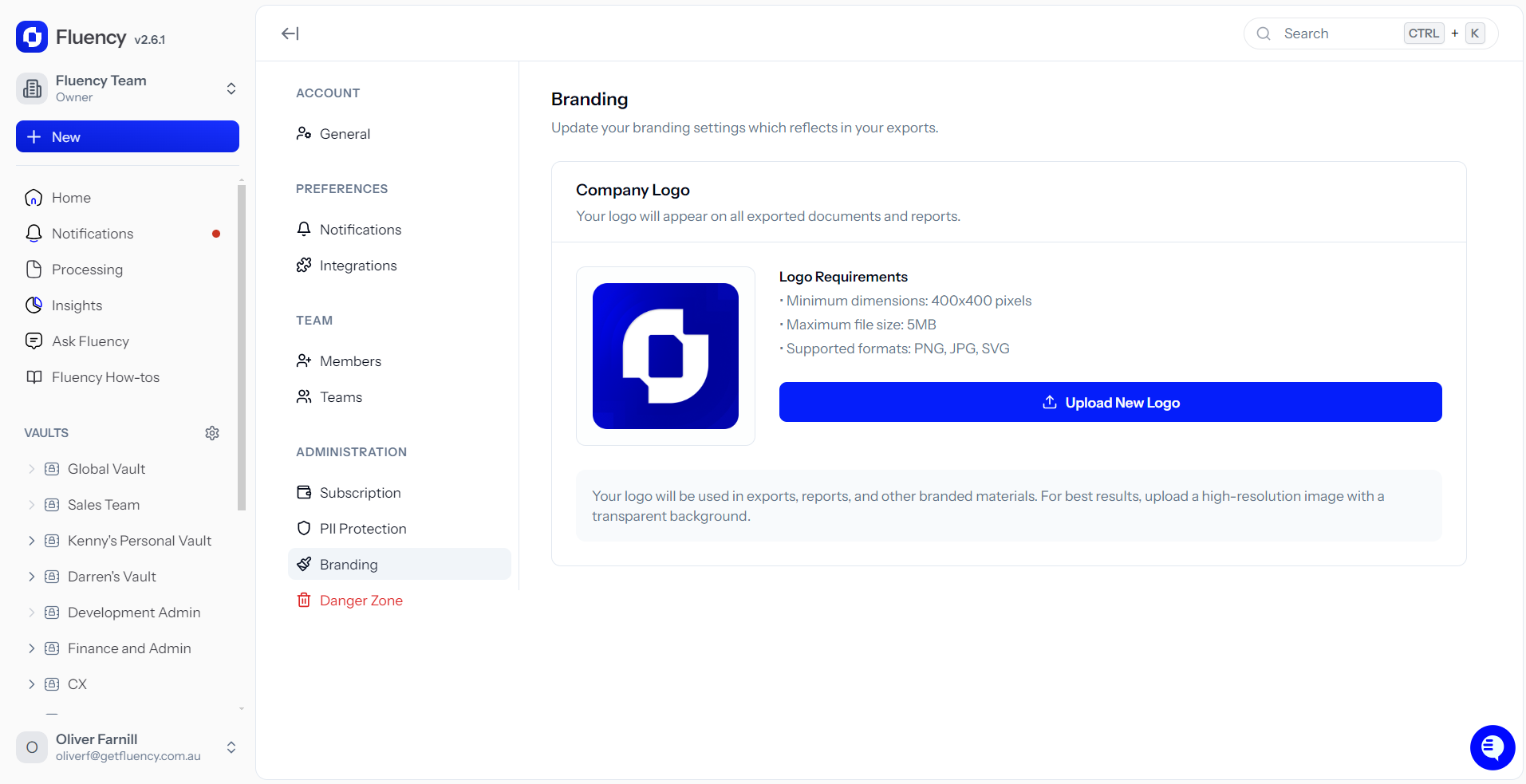This screenshot has width=1526, height=784.
Task: Open PII Protection settings
Action: (400, 528)
